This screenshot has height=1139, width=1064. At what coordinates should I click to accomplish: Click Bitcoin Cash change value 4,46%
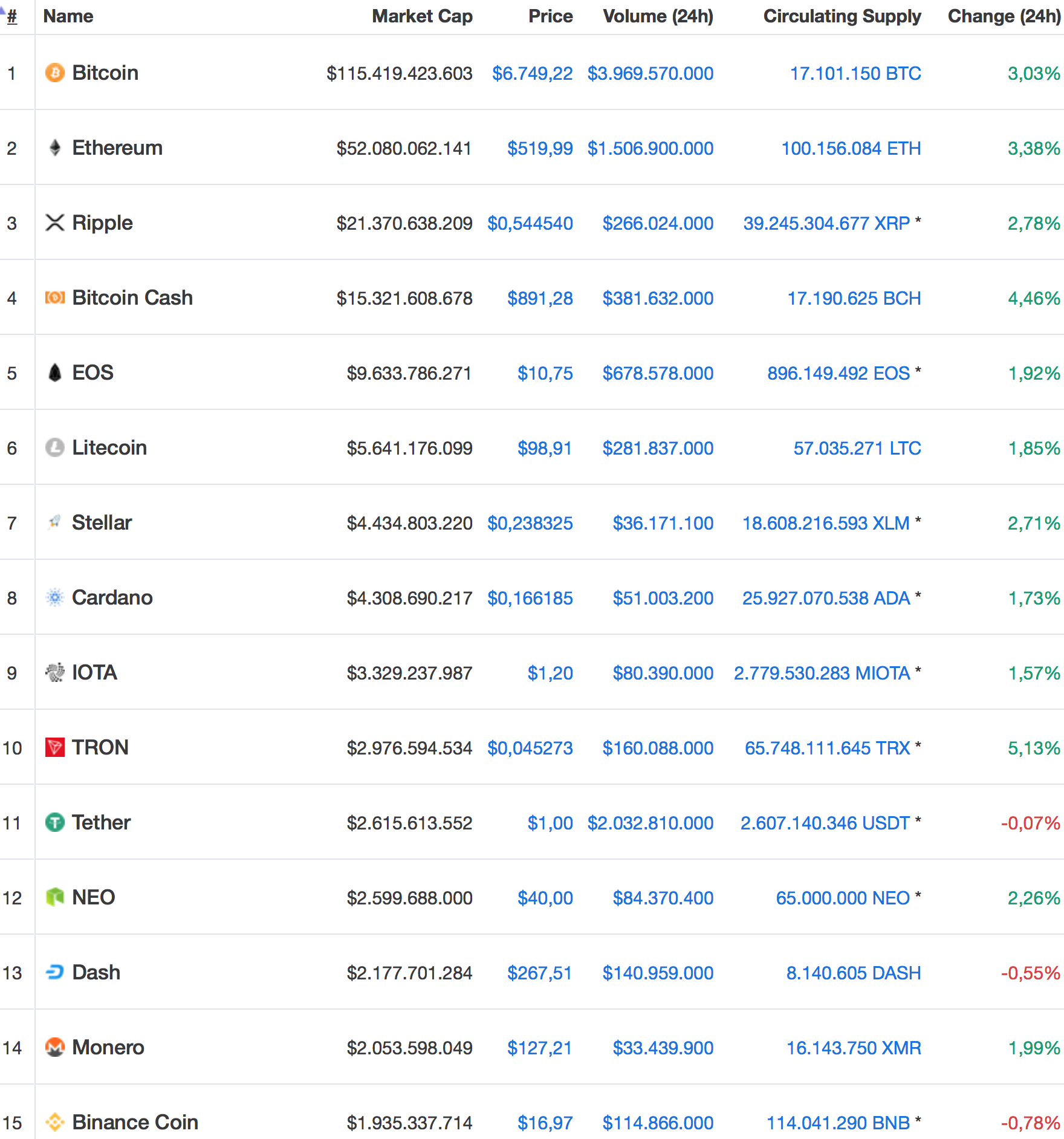pyautogui.click(x=1034, y=299)
